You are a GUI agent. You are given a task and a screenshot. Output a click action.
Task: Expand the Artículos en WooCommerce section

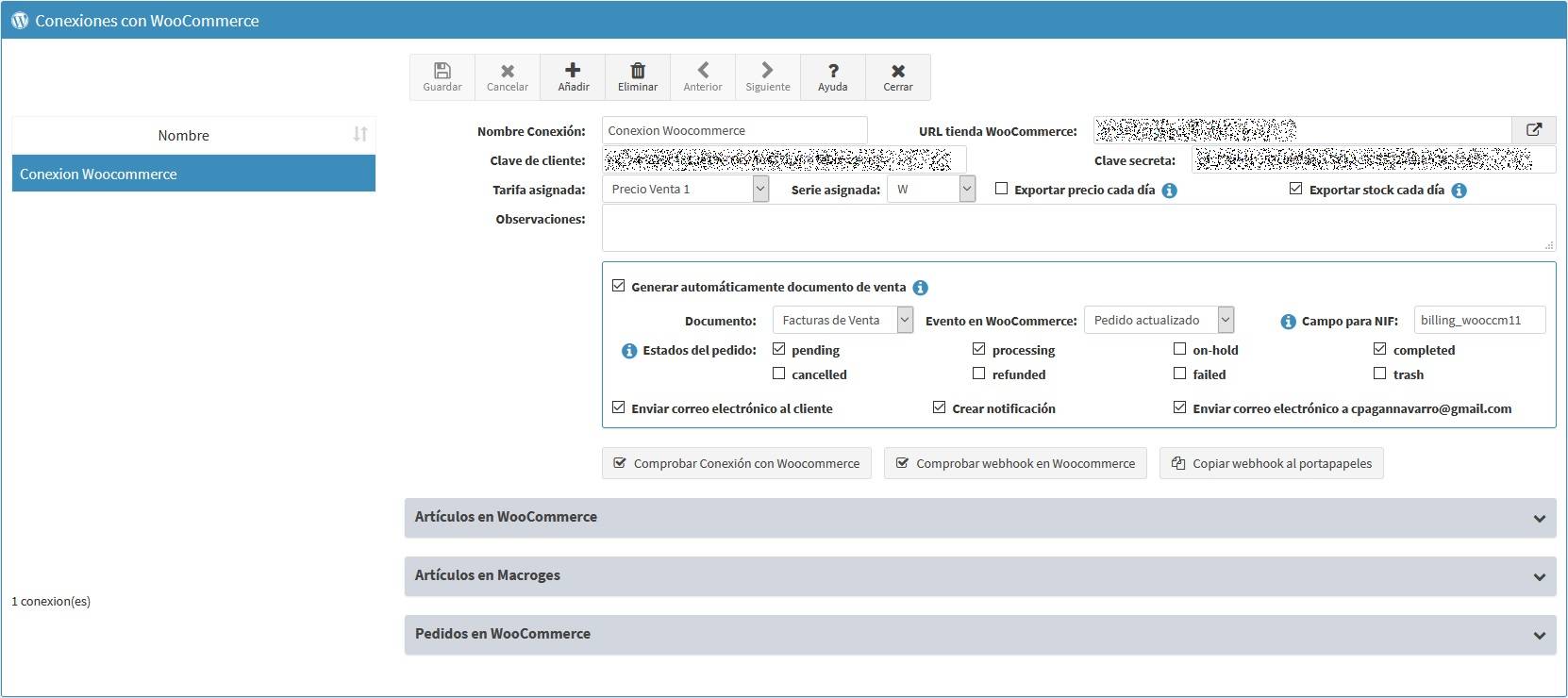click(x=980, y=518)
